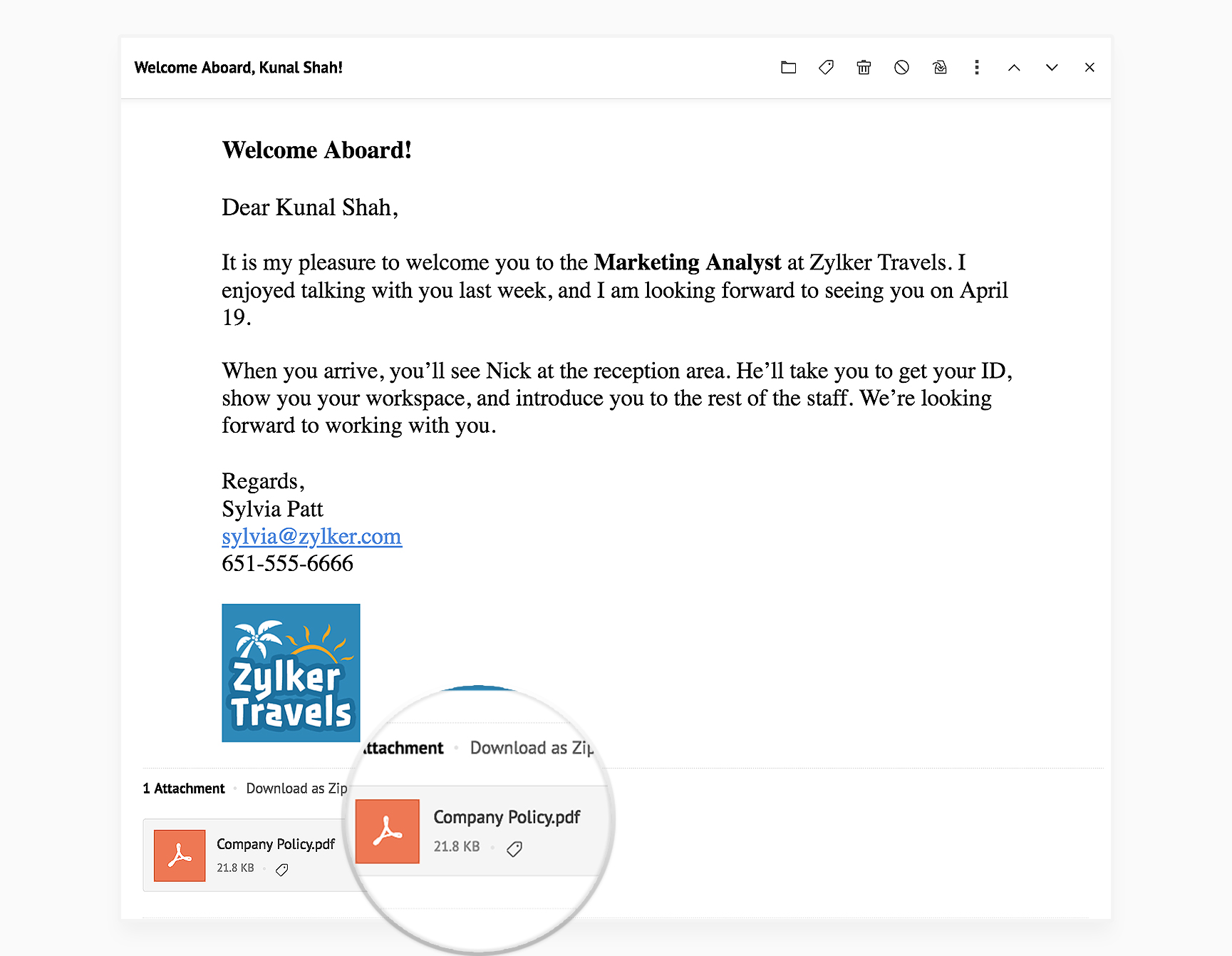Close the Welcome Aboard email
This screenshot has height=956, width=1232.
click(1089, 68)
